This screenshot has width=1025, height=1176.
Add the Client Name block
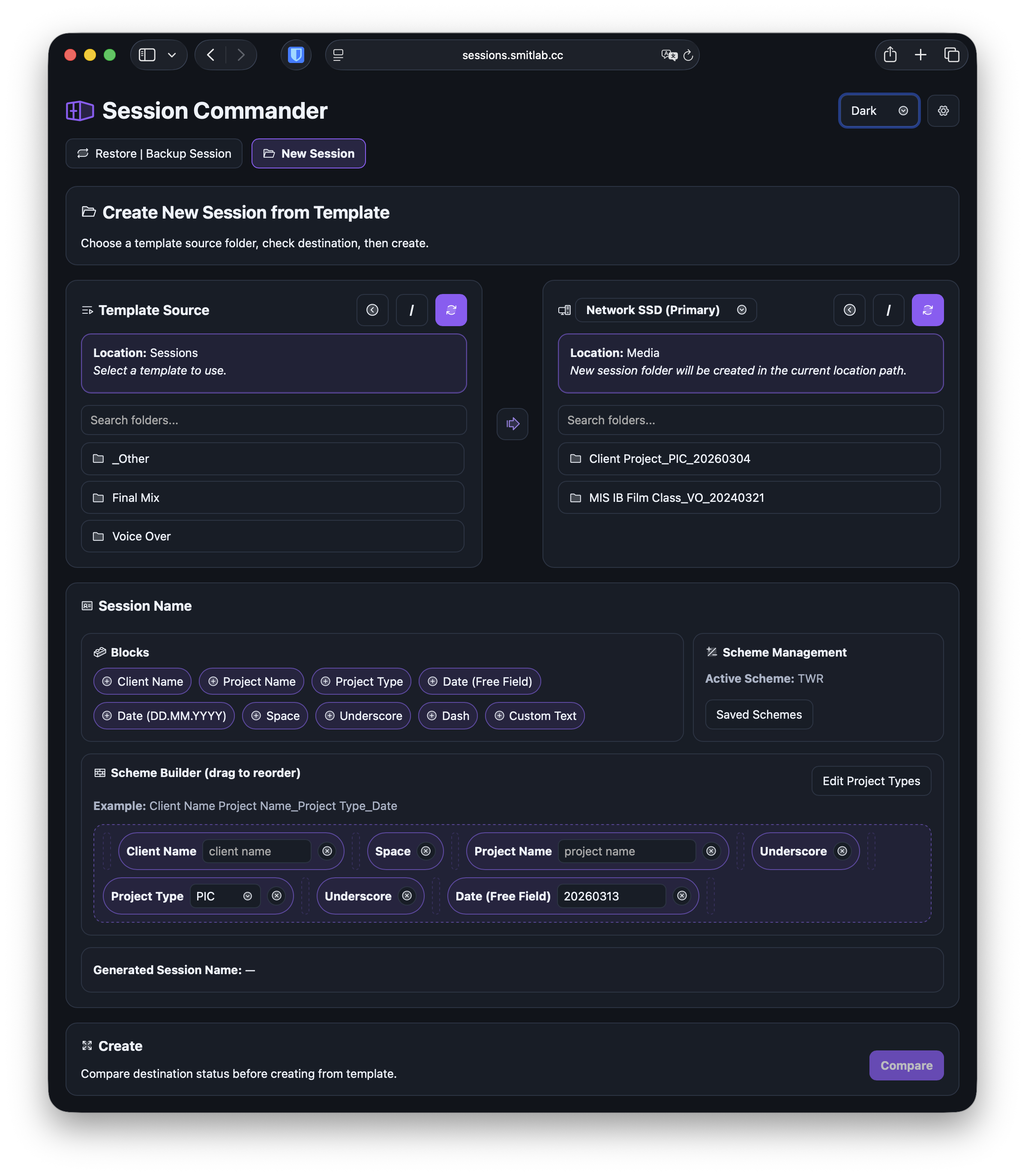(142, 681)
